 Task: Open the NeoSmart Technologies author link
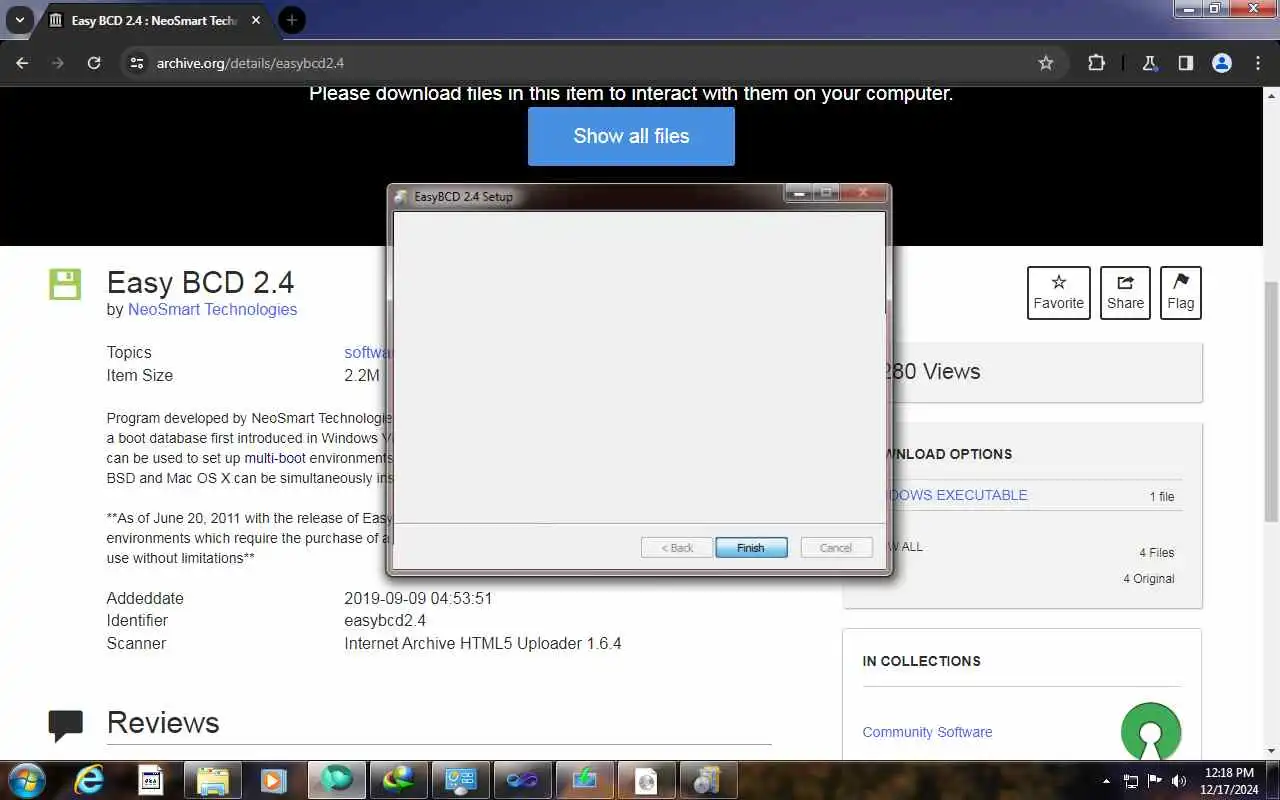point(212,310)
